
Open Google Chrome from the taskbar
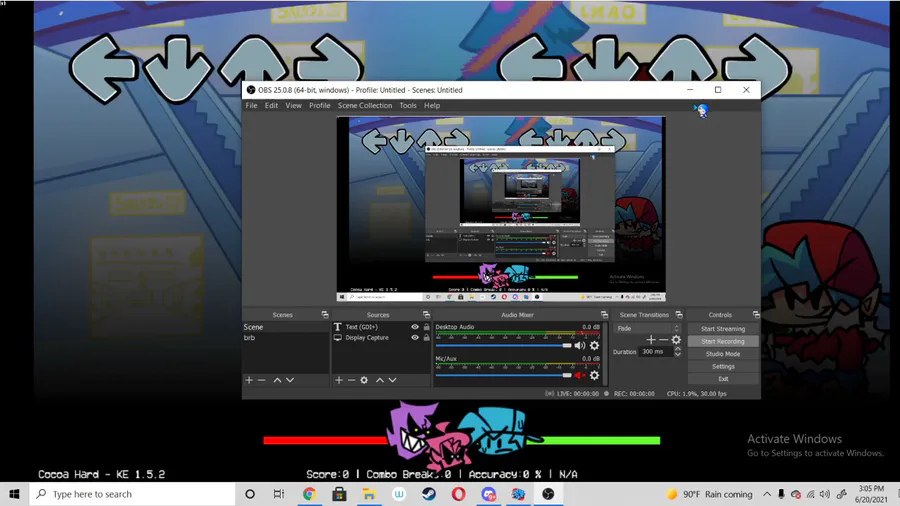click(309, 494)
